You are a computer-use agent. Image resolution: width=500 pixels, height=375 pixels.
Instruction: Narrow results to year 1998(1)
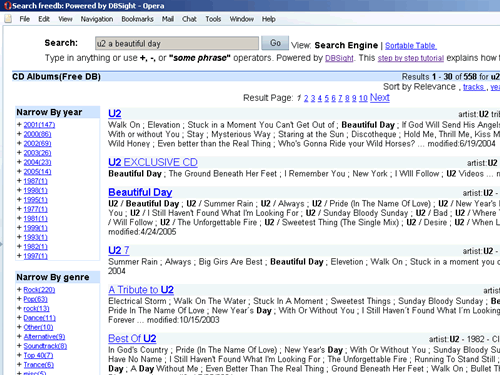click(x=36, y=190)
